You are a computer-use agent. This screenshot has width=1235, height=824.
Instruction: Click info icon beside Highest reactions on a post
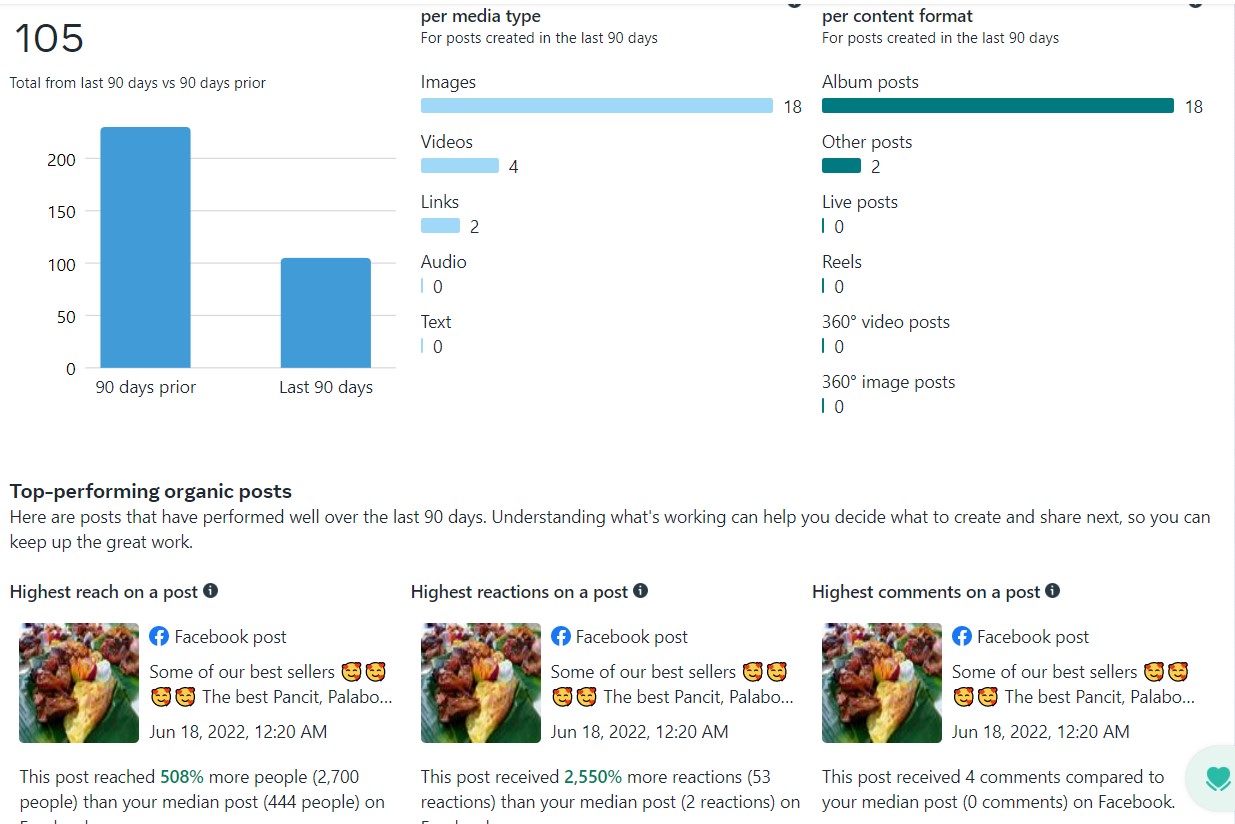click(640, 591)
